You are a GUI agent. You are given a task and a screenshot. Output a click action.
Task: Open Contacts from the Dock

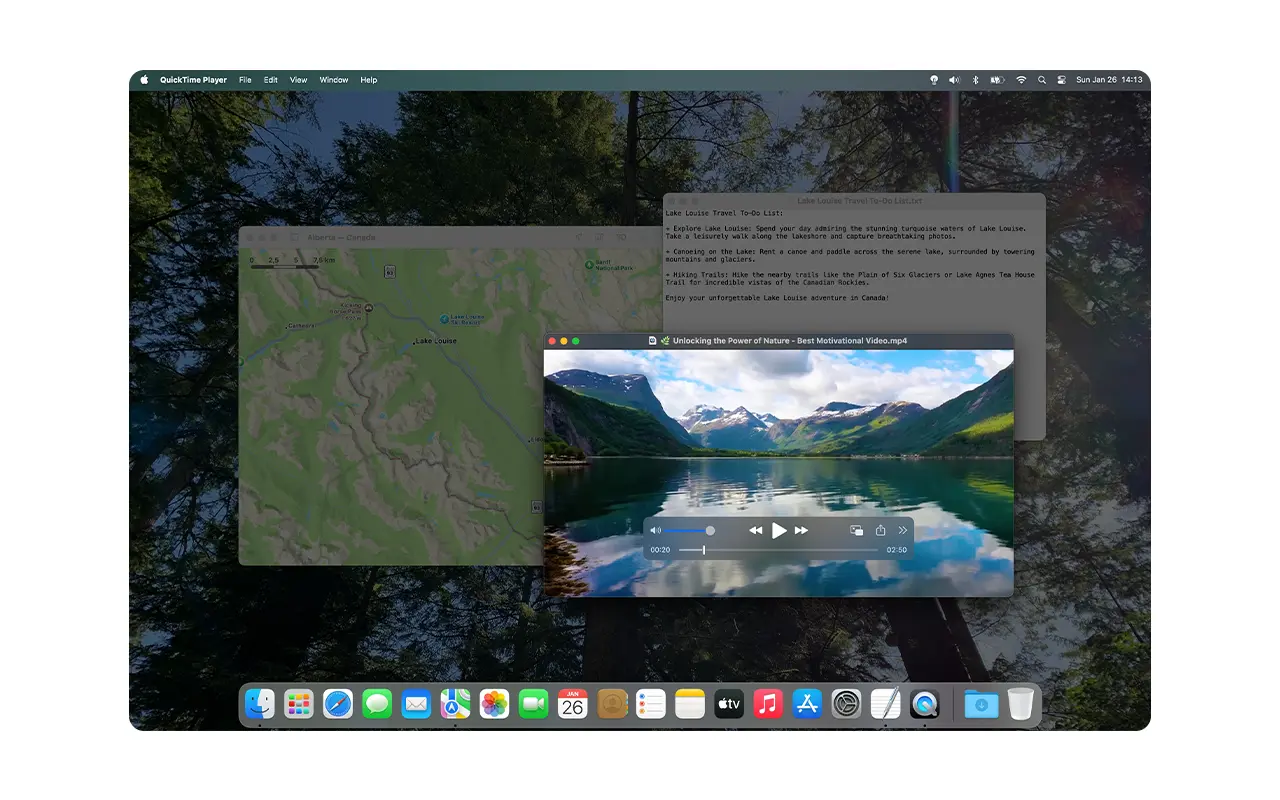coord(612,704)
